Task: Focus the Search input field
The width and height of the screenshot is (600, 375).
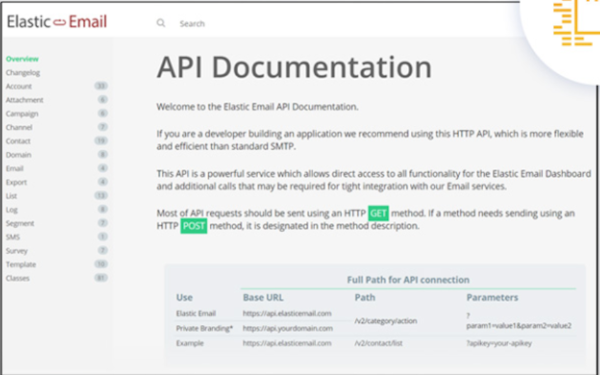Action: click(x=192, y=24)
